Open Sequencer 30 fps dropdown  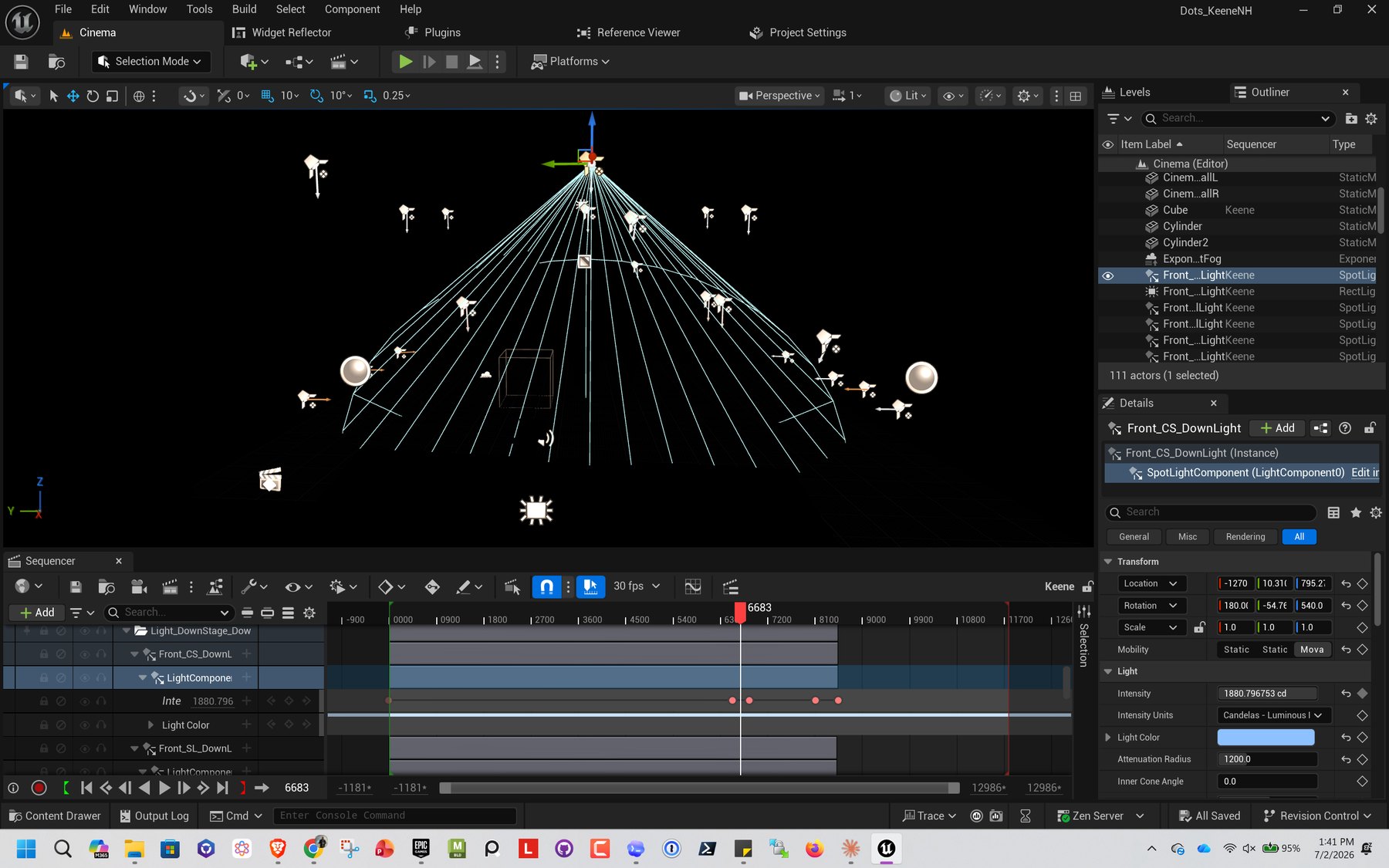(x=637, y=586)
